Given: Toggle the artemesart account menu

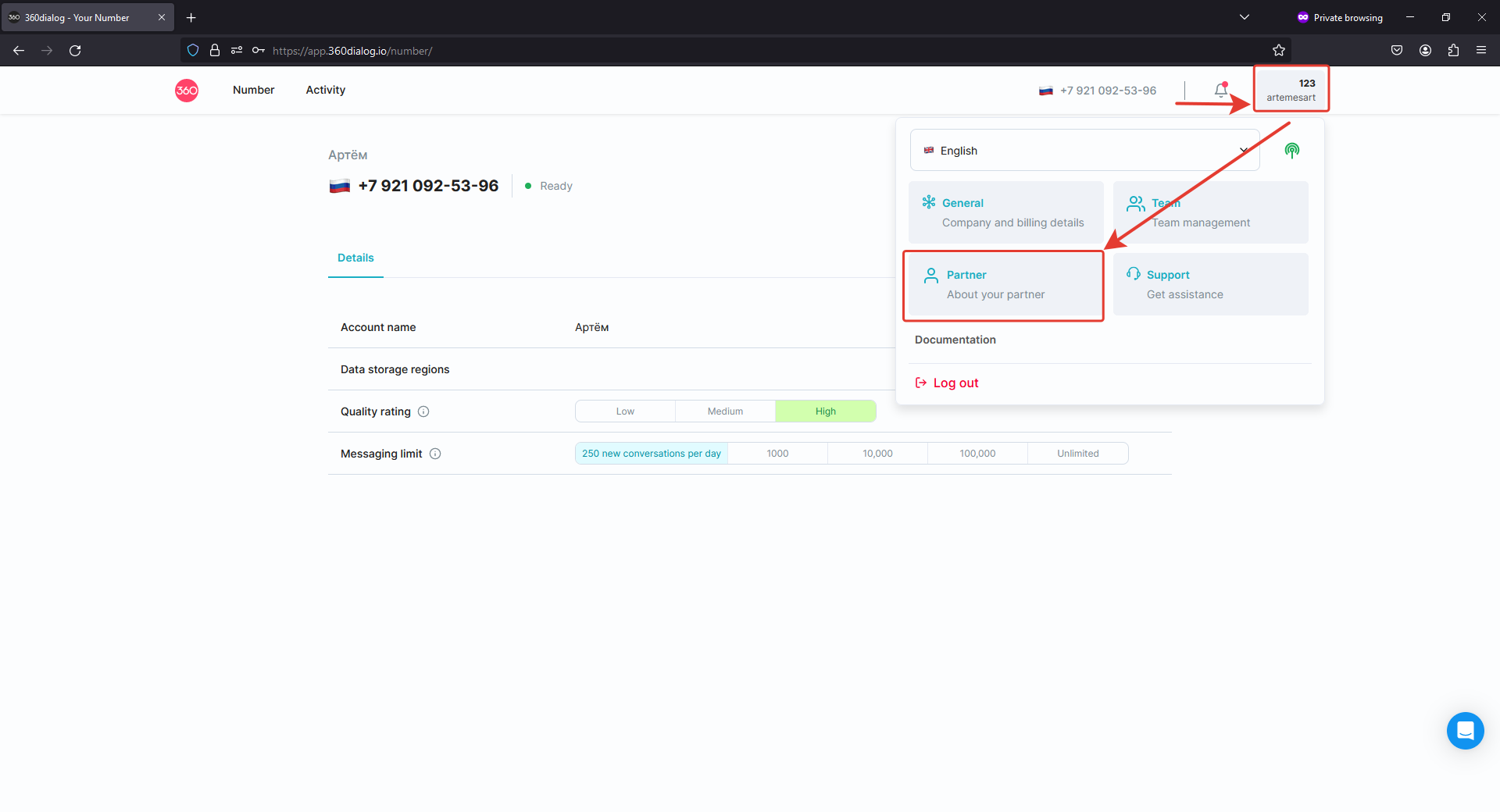Looking at the screenshot, I should tap(1291, 90).
